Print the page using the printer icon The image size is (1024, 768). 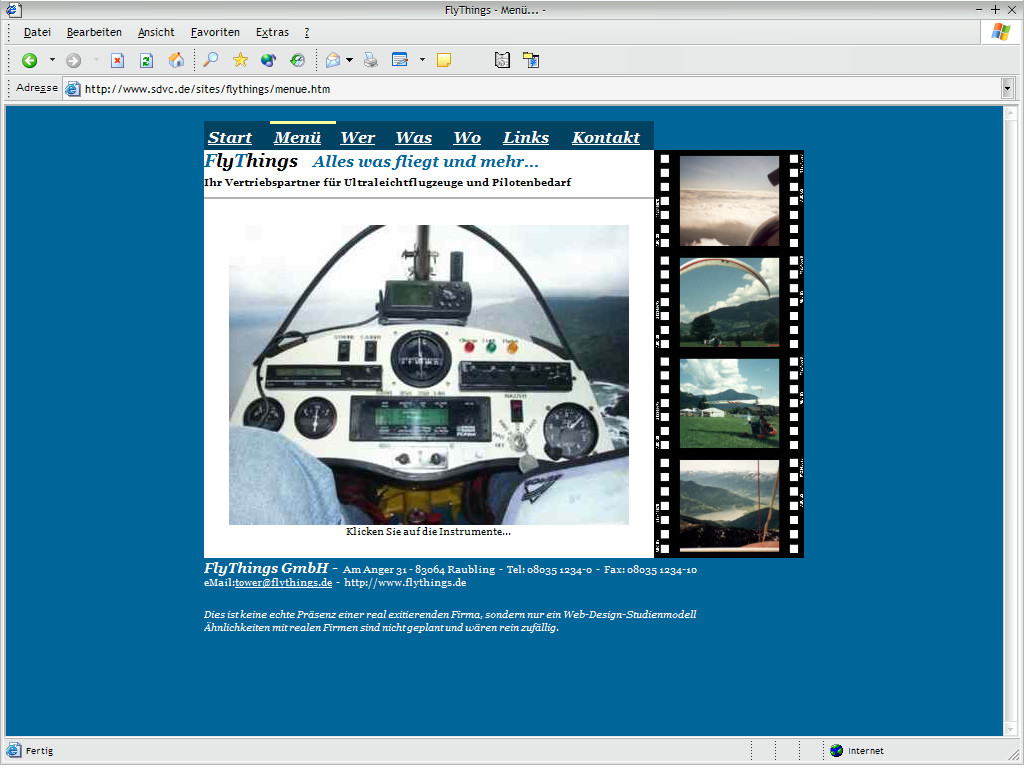[x=371, y=61]
